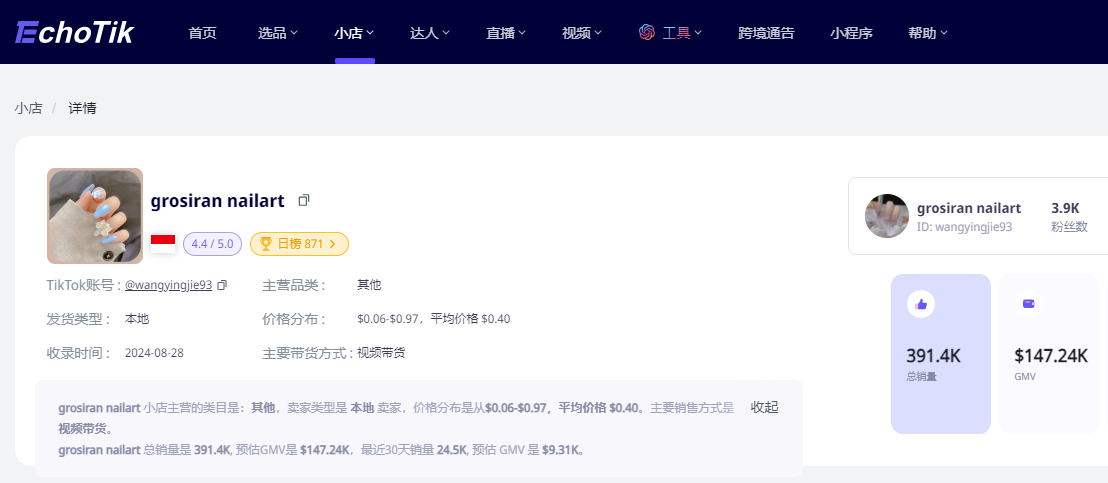This screenshot has height=483, width=1108.
Task: Open the 视频 navigation dropdown
Action: pyautogui.click(x=582, y=33)
